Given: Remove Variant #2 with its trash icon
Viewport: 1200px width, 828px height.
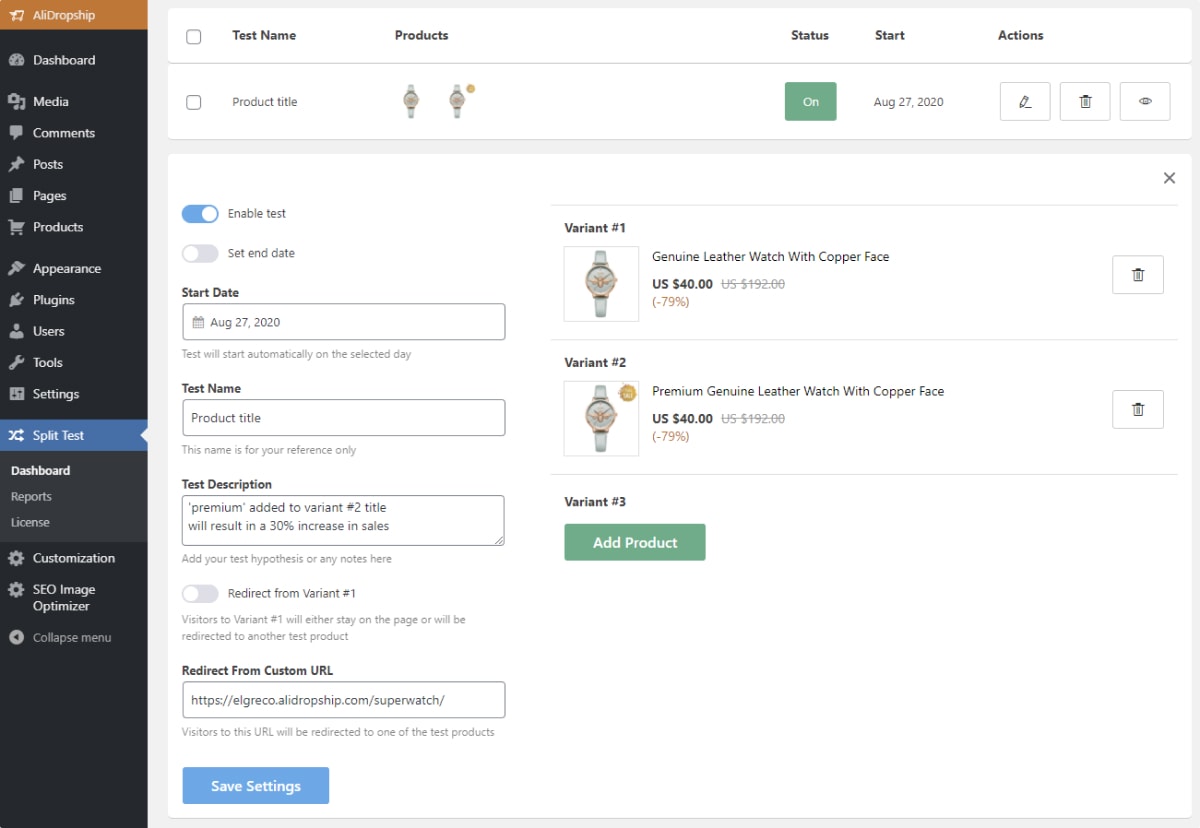Looking at the screenshot, I should [1137, 408].
